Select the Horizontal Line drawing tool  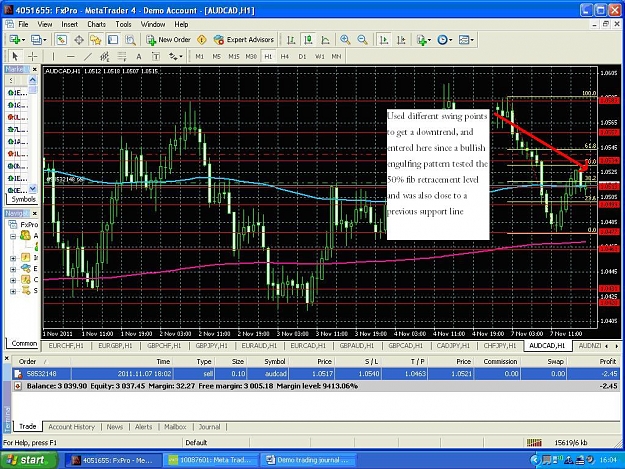(71, 57)
